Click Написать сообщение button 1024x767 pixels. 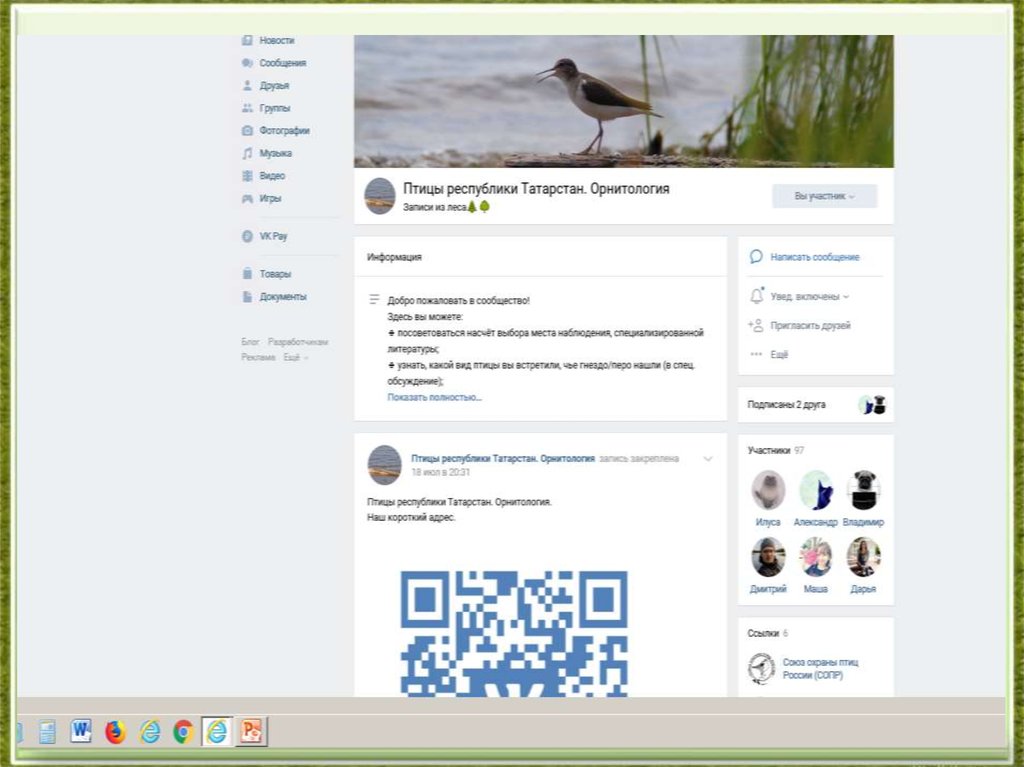tap(814, 257)
